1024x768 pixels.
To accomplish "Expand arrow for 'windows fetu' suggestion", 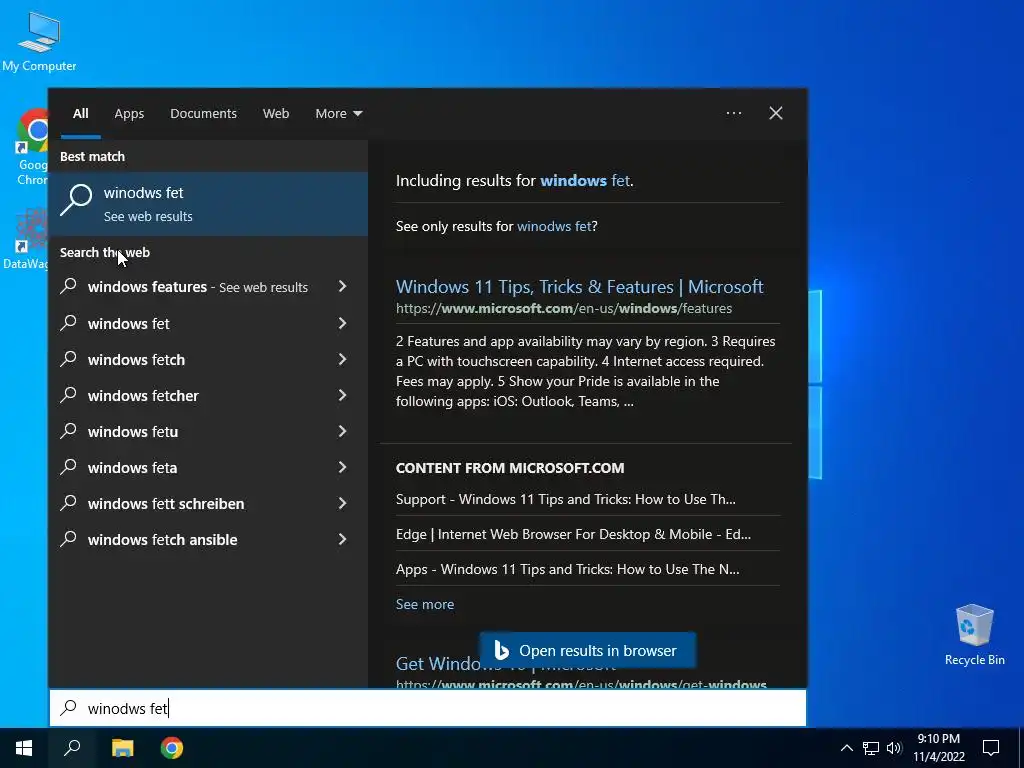I will coord(342,431).
